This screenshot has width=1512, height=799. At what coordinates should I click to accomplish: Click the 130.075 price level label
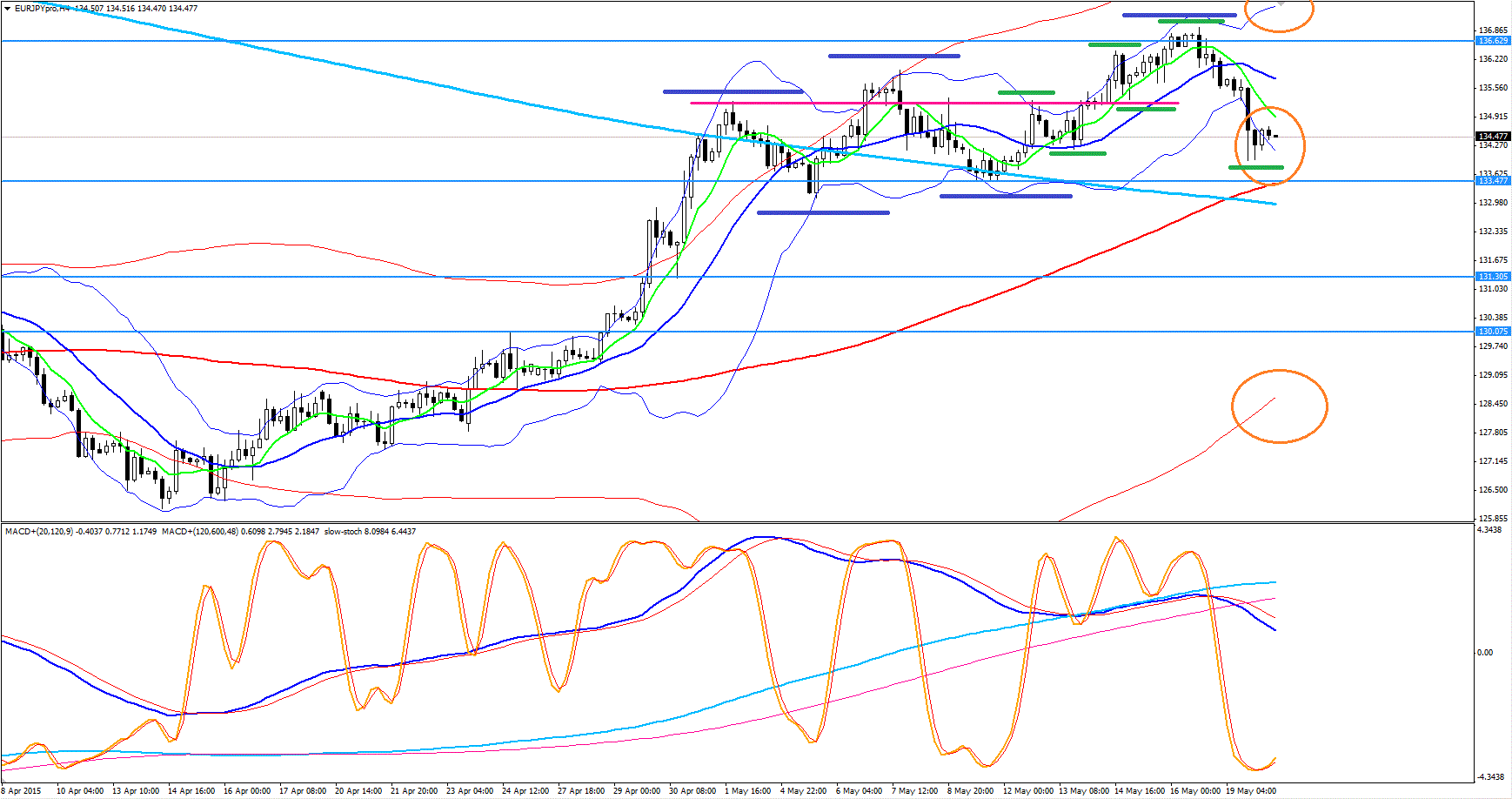(x=1493, y=332)
